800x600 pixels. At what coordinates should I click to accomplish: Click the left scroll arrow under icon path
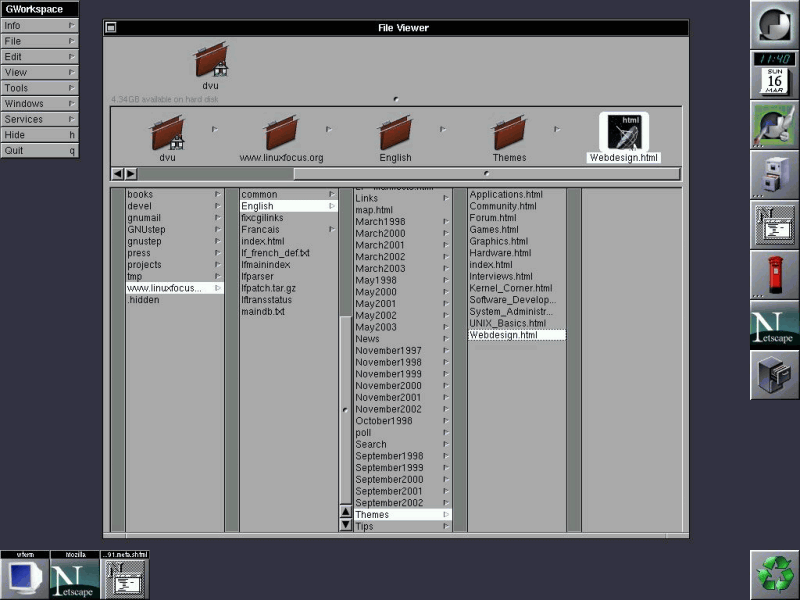pos(117,173)
